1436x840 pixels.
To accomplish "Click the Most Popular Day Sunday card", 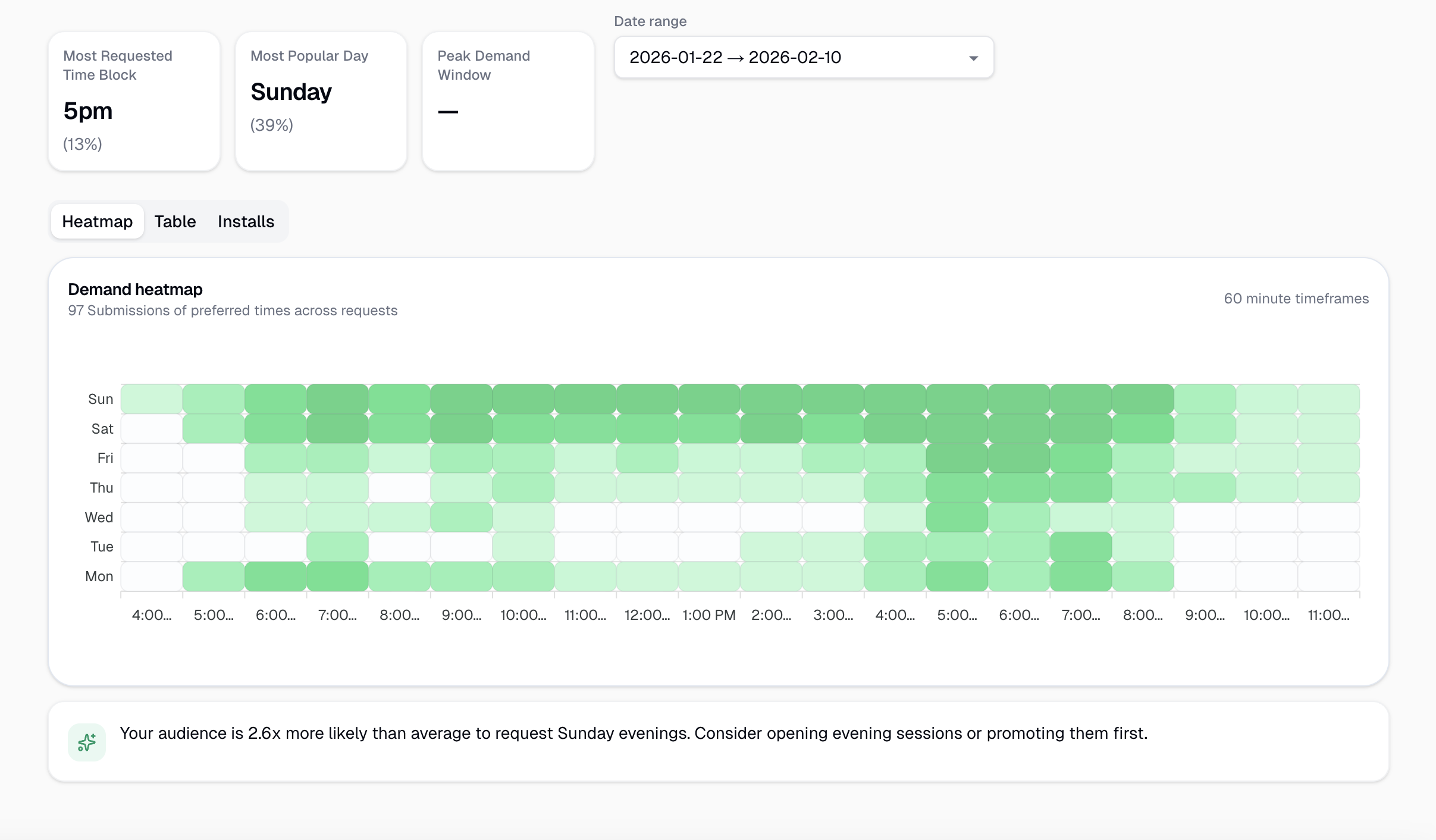I will coord(321,101).
